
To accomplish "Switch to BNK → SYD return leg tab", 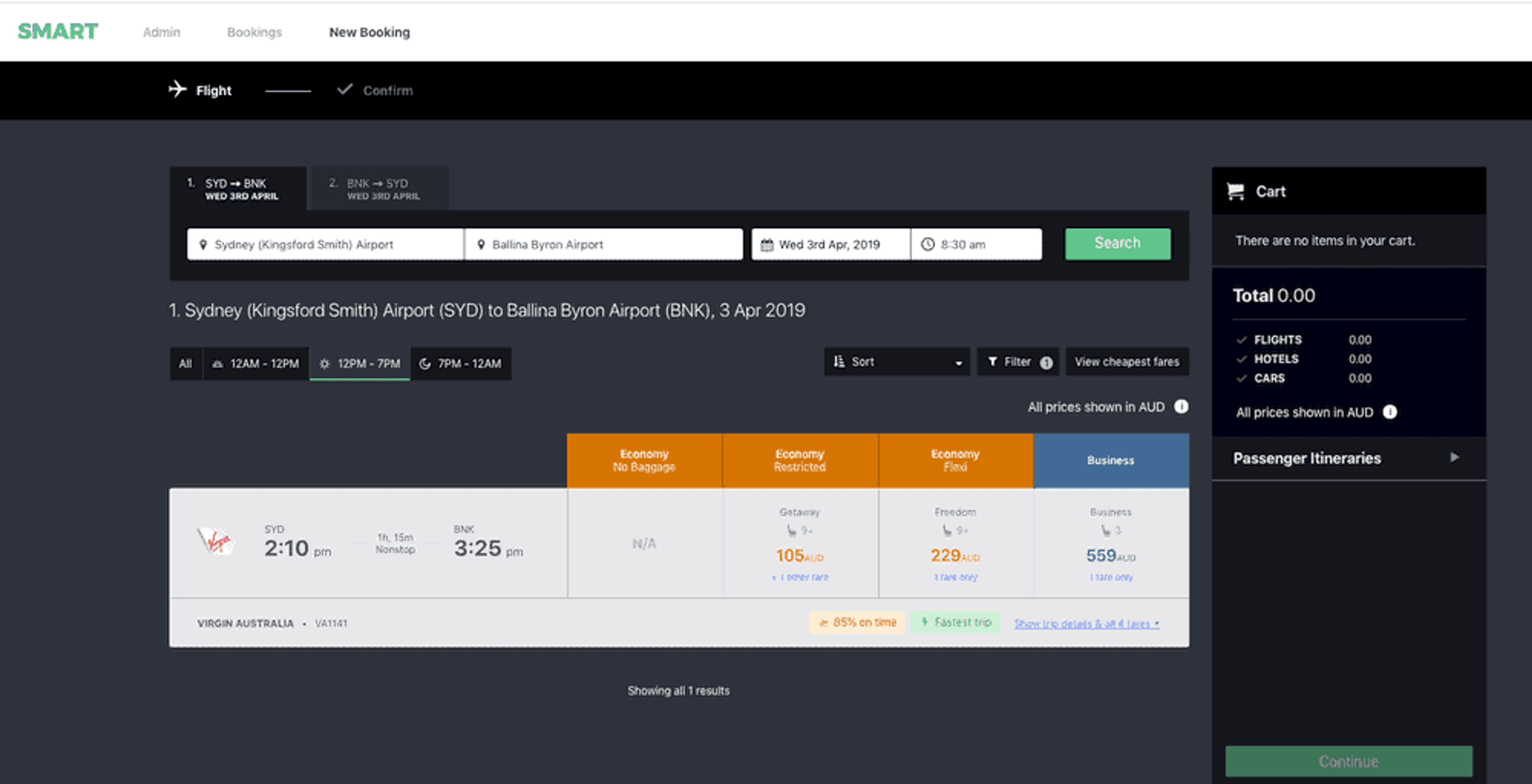I will click(x=379, y=188).
